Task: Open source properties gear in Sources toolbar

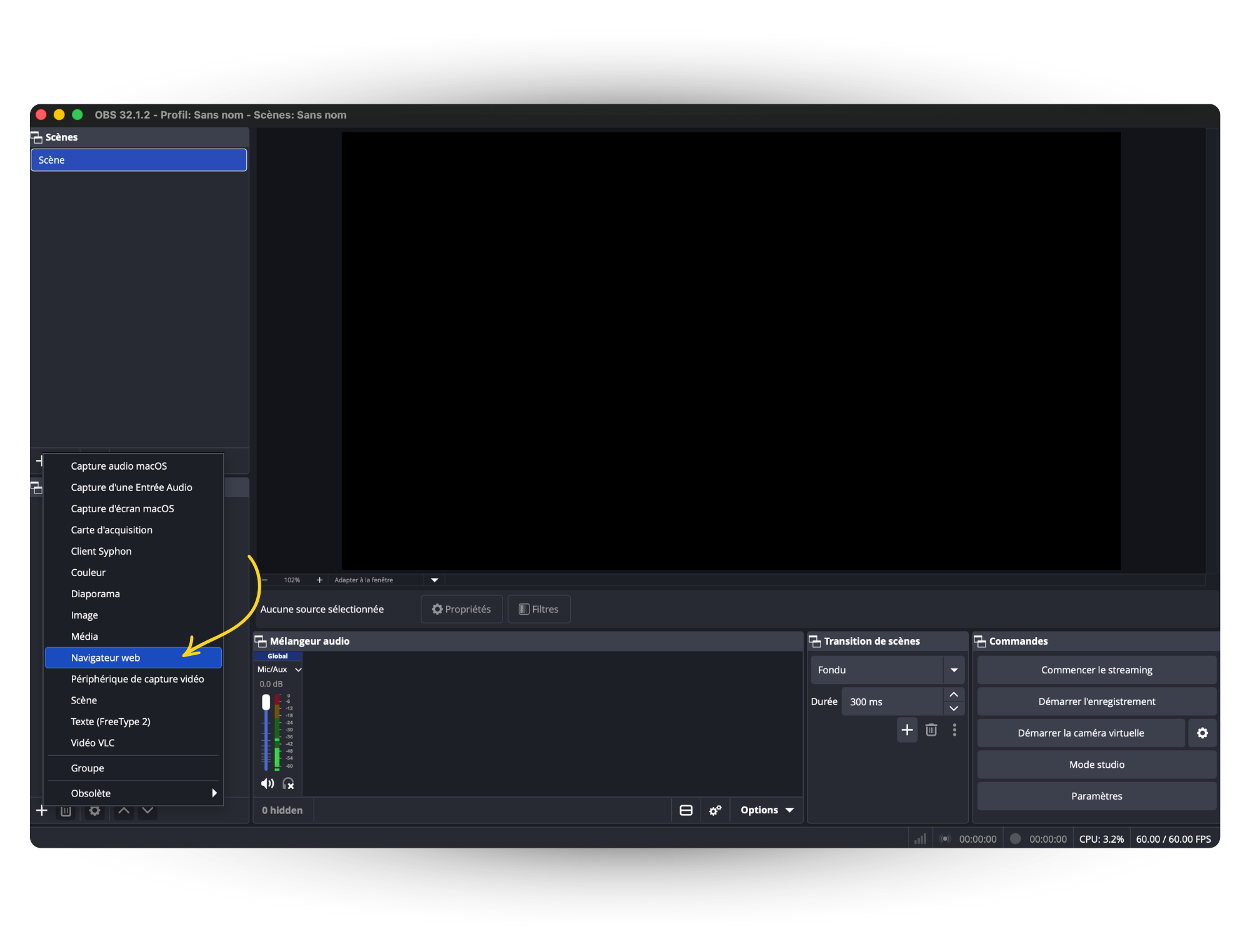Action: [94, 811]
